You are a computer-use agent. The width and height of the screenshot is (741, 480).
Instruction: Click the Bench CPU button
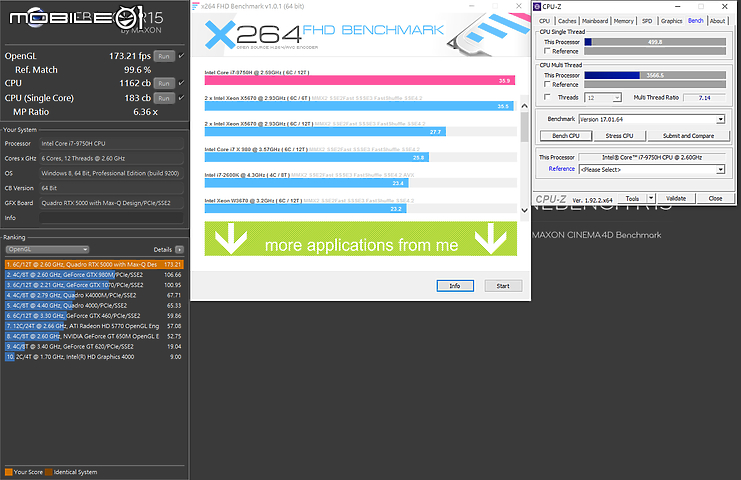click(566, 136)
